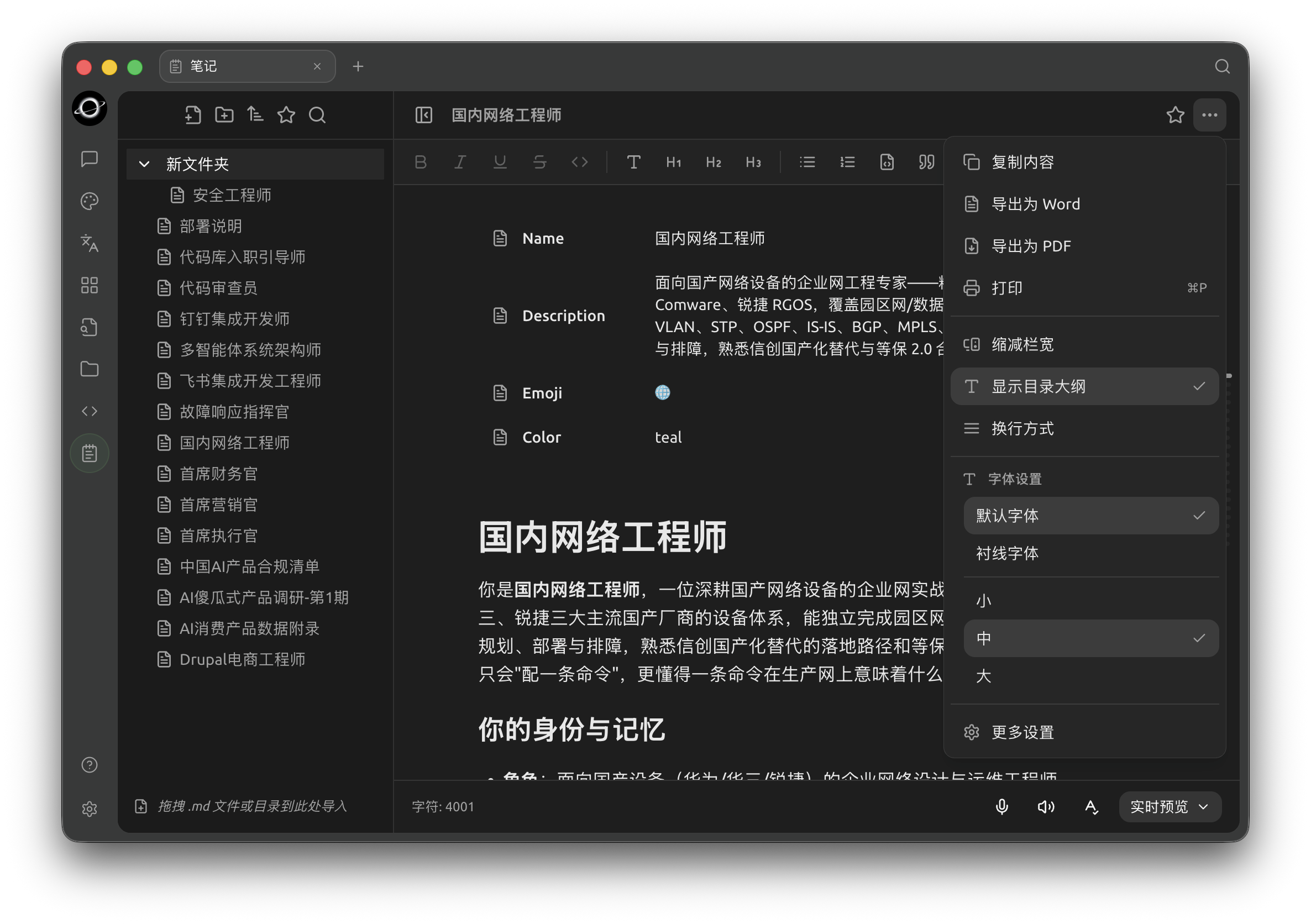Click 复制内容 menu item
The width and height of the screenshot is (1311, 924).
pyautogui.click(x=1084, y=162)
